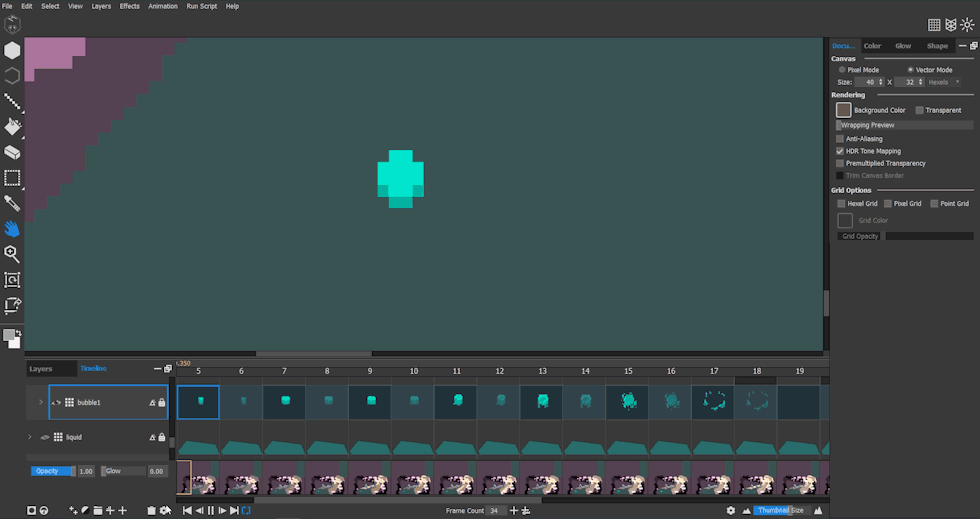
Task: Uncheck HDR Tone Mapping
Action: (x=840, y=151)
